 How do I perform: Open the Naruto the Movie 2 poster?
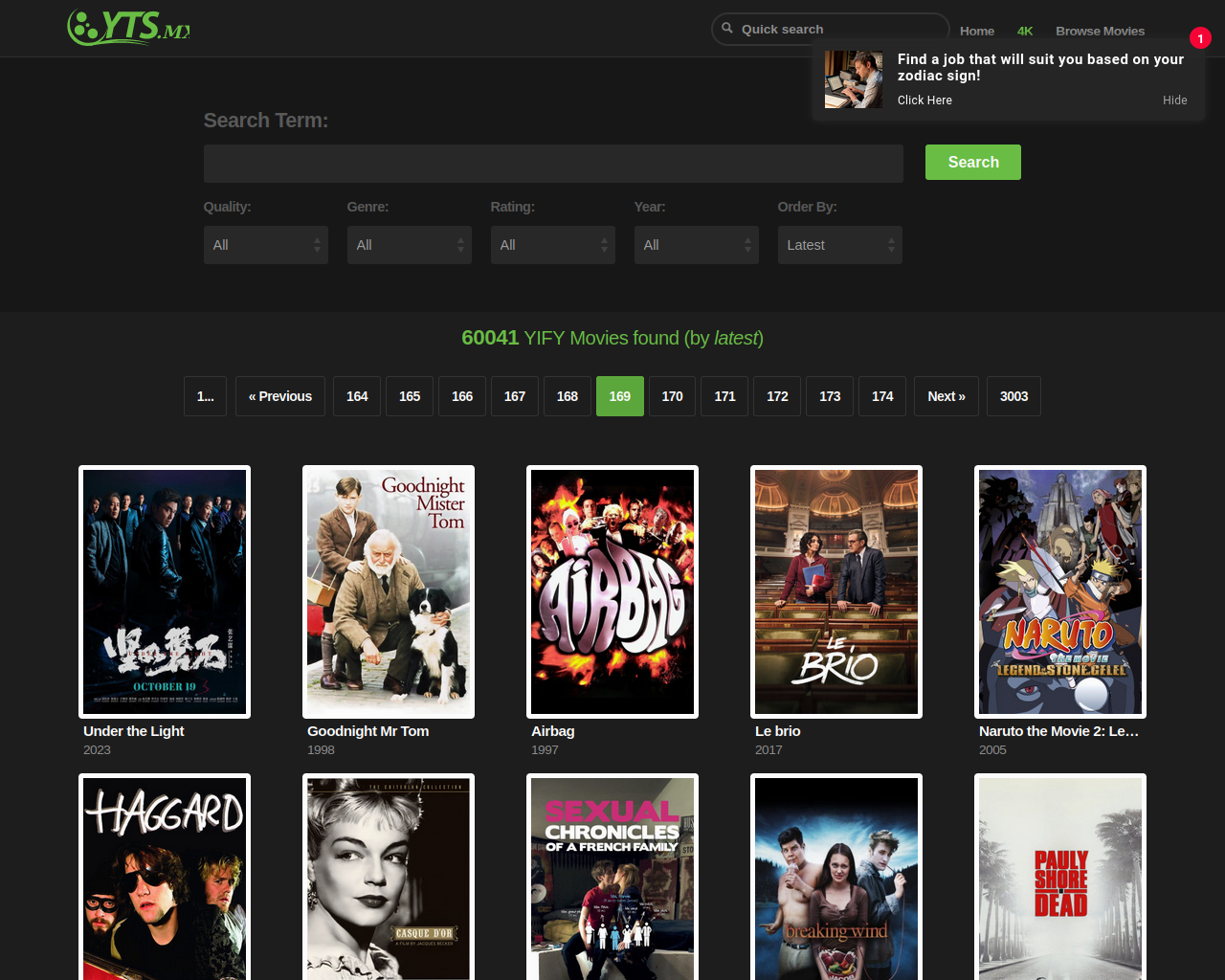pos(1060,591)
